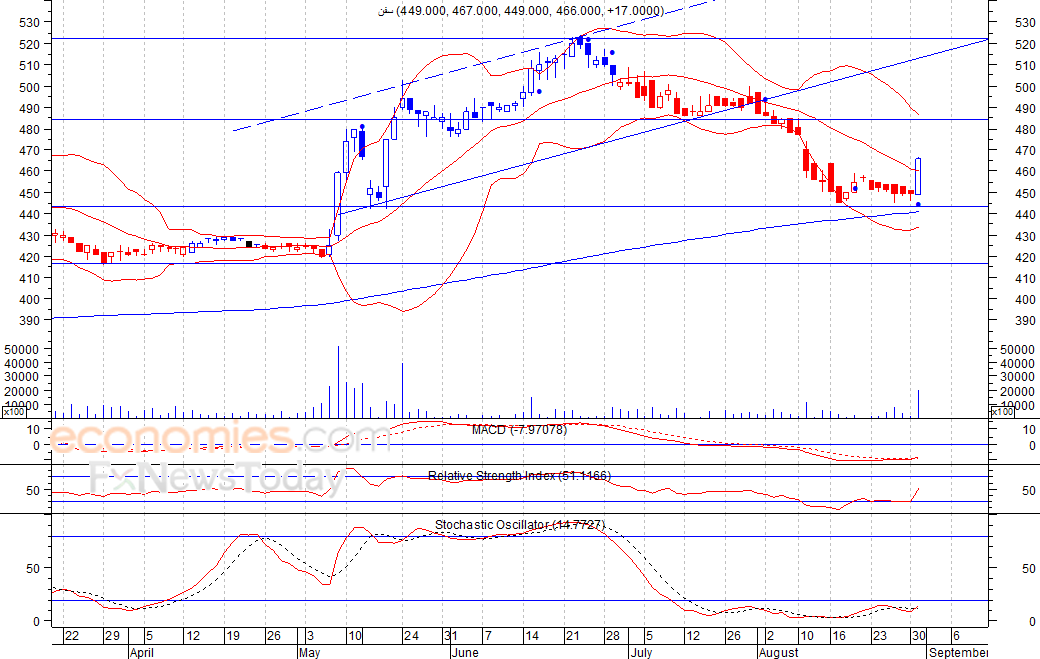Click date label 24 on the time axis
Screen dimensions: 1040x659
(x=411, y=636)
